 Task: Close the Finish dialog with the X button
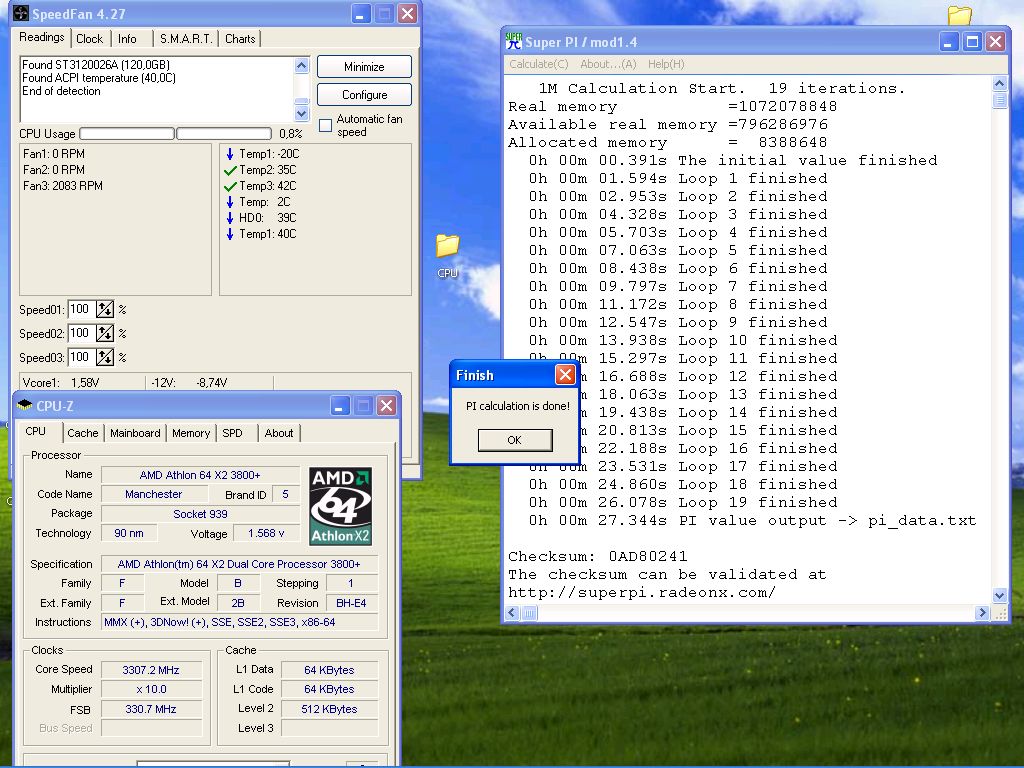point(565,375)
